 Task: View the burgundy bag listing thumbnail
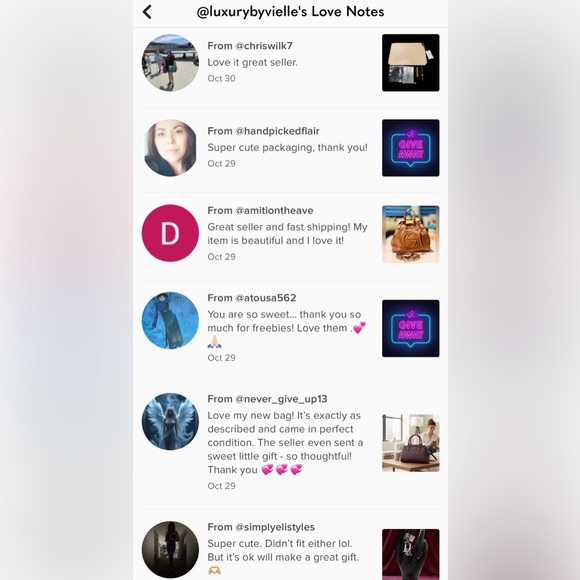(x=411, y=443)
